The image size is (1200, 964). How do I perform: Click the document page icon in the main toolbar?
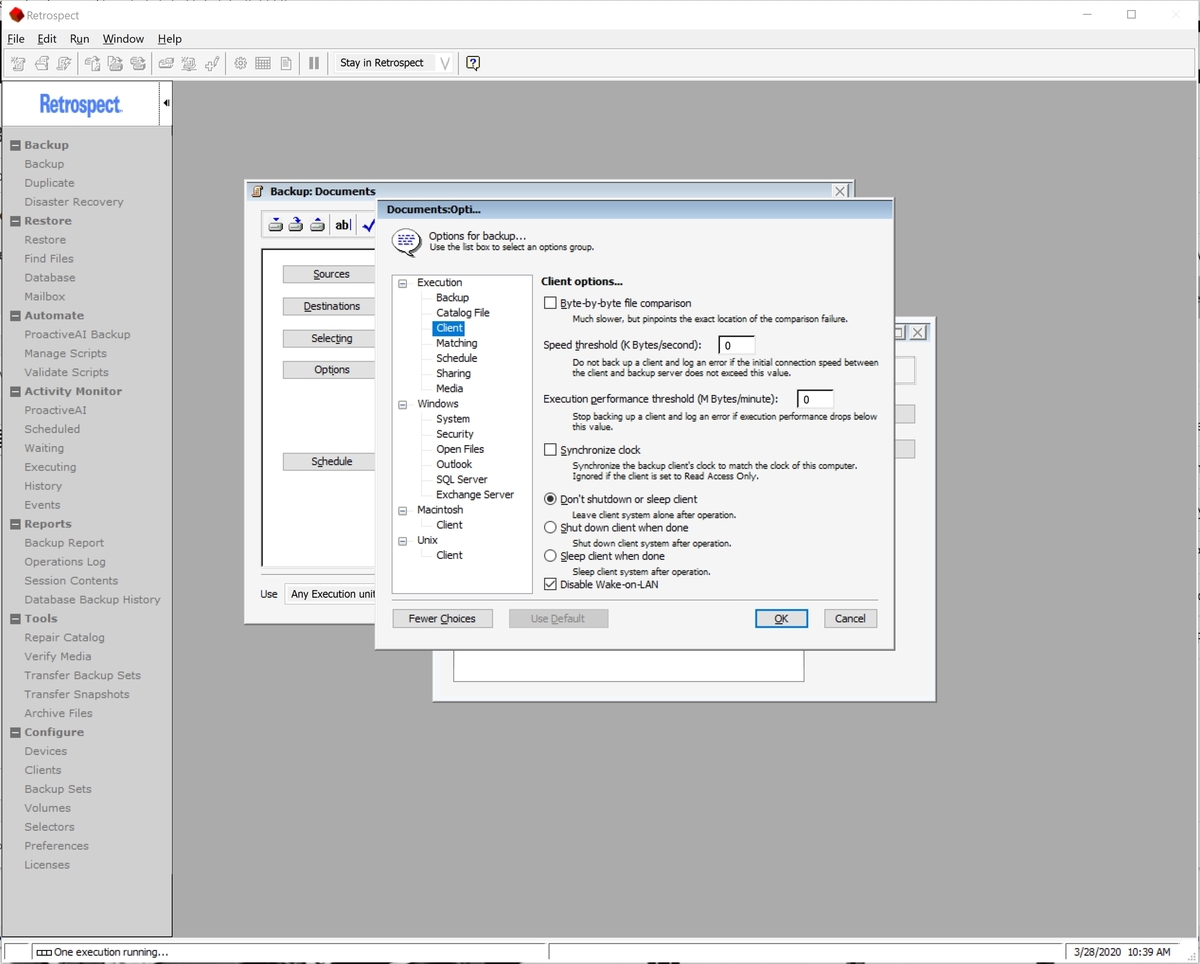[x=286, y=63]
